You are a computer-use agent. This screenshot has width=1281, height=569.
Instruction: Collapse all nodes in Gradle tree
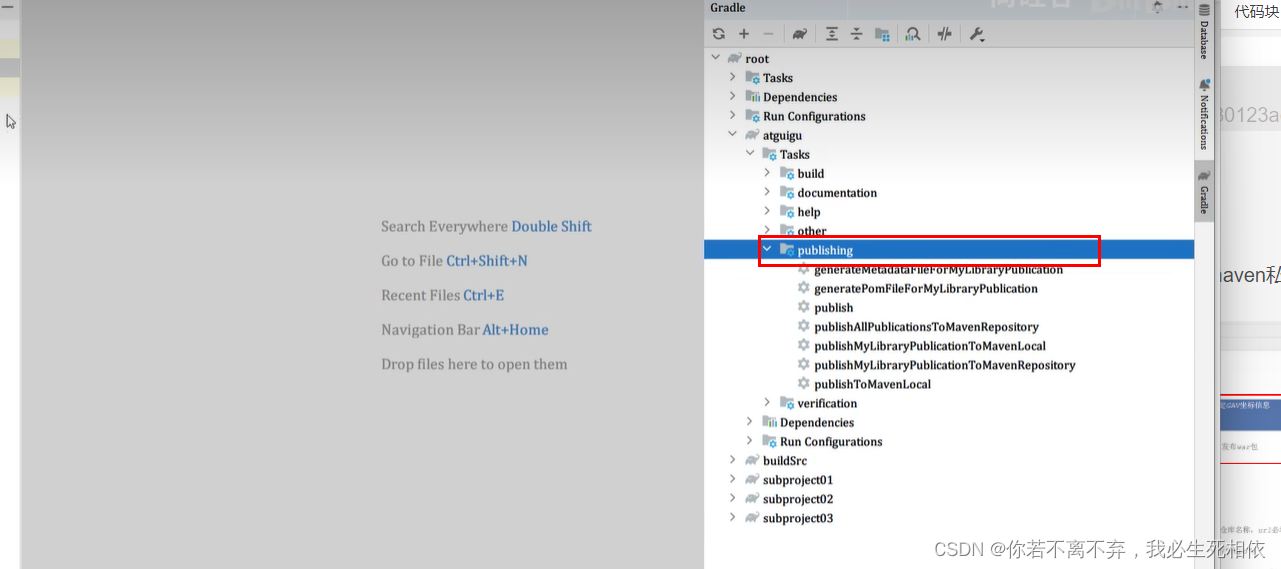(856, 34)
